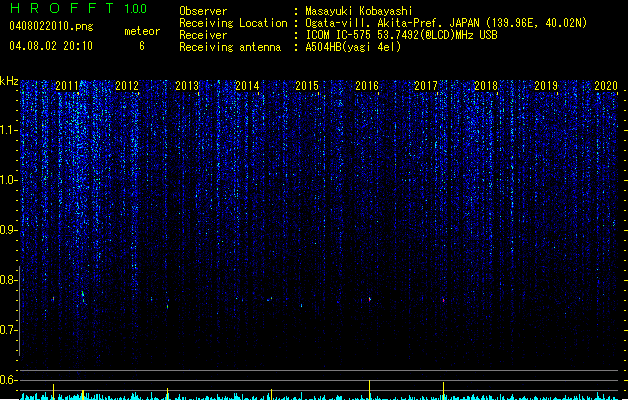629x400 pixels.
Task: Click the 2011 time axis label
Action: [x=67, y=86]
